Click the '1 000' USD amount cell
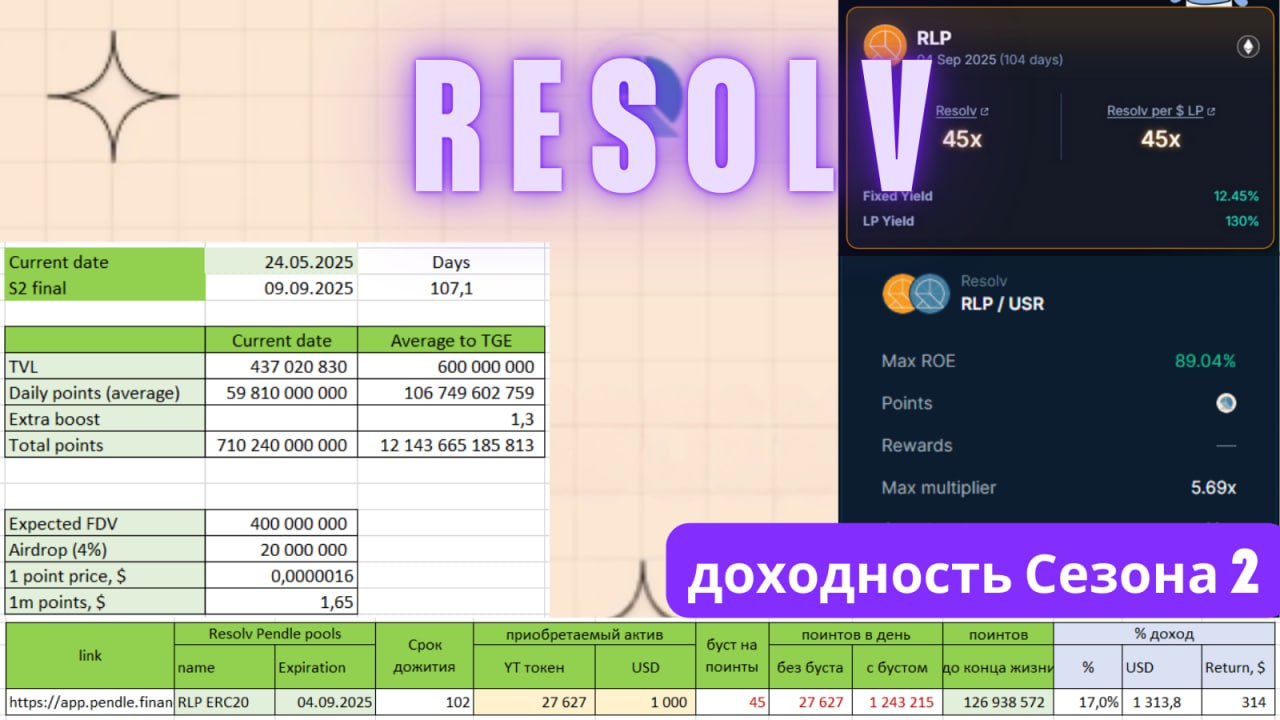Image resolution: width=1280 pixels, height=720 pixels. pyautogui.click(x=645, y=702)
